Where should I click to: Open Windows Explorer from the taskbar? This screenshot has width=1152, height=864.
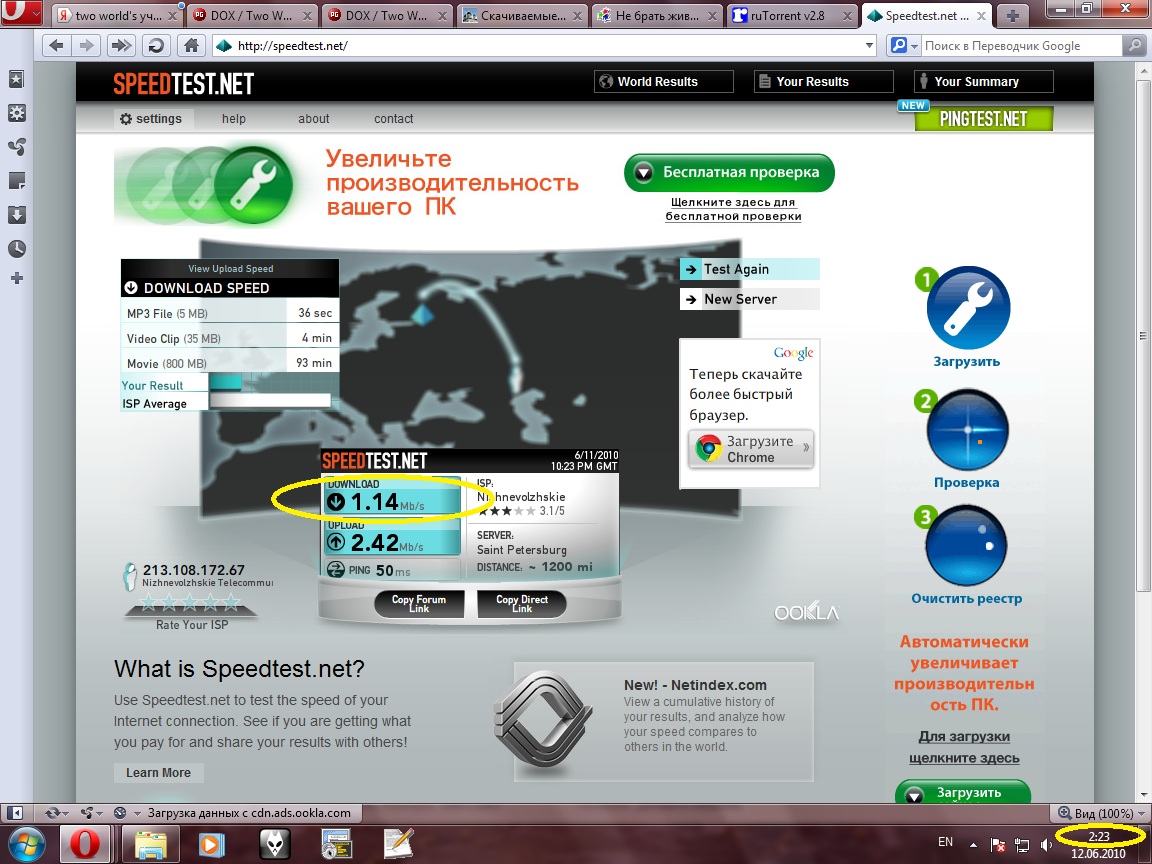point(150,844)
